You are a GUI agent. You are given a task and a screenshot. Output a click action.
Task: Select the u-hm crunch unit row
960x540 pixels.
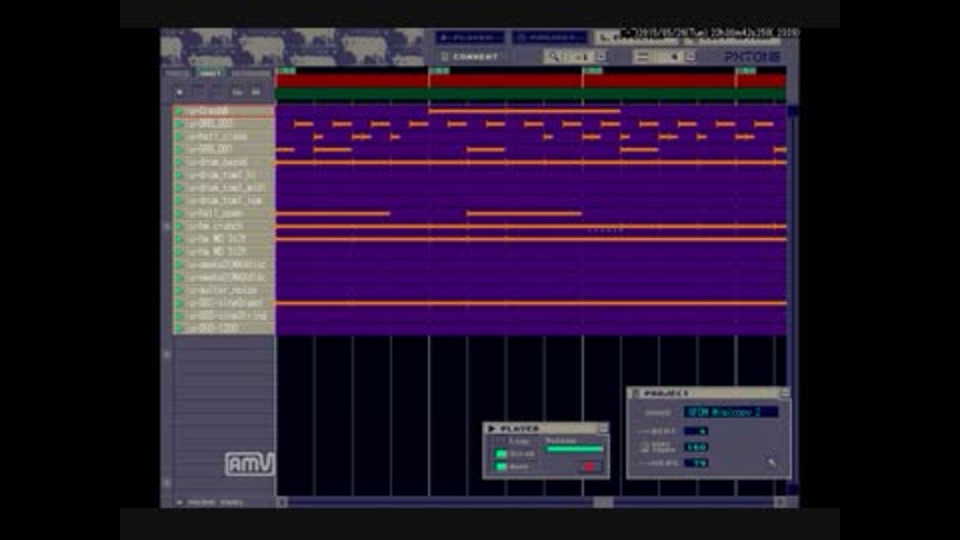(x=223, y=227)
